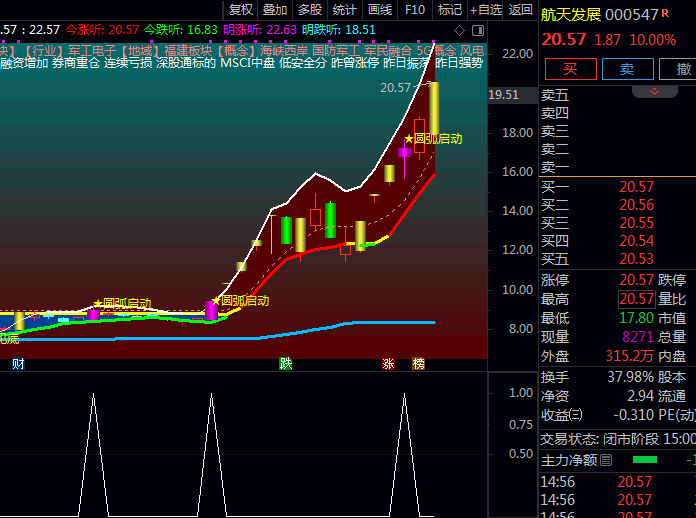Click the green 跌 marker
Screen dimensions: 696x518
pyautogui.click(x=285, y=364)
